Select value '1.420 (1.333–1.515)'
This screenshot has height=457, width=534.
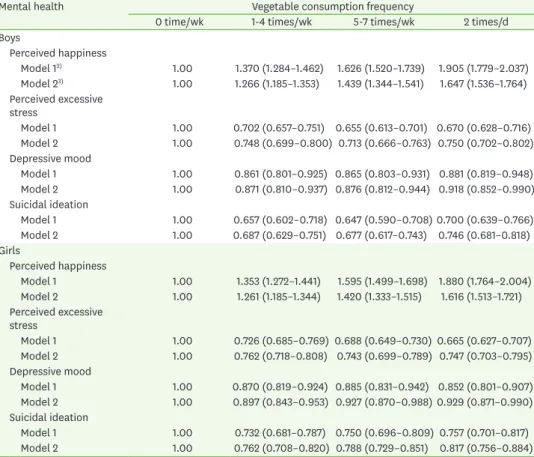[x=379, y=297]
